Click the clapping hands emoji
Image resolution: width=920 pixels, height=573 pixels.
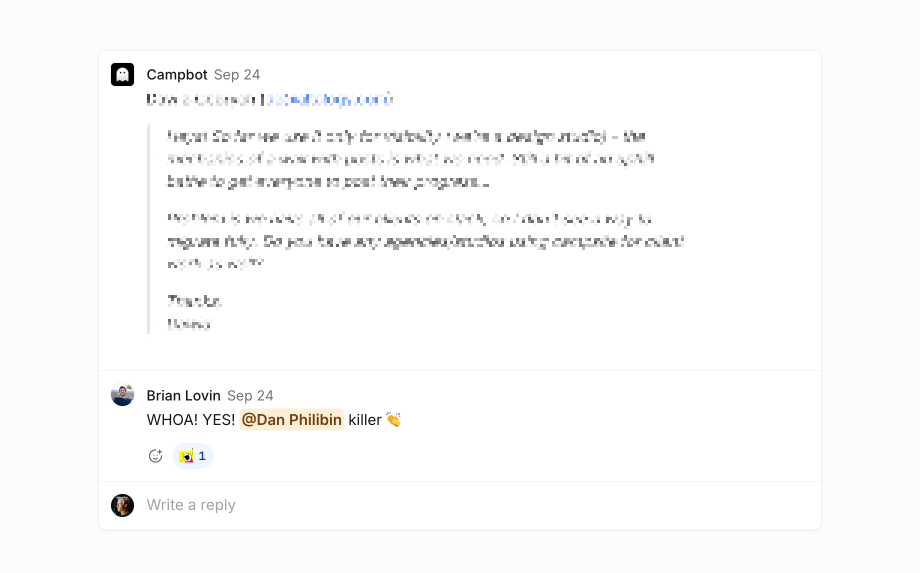393,420
